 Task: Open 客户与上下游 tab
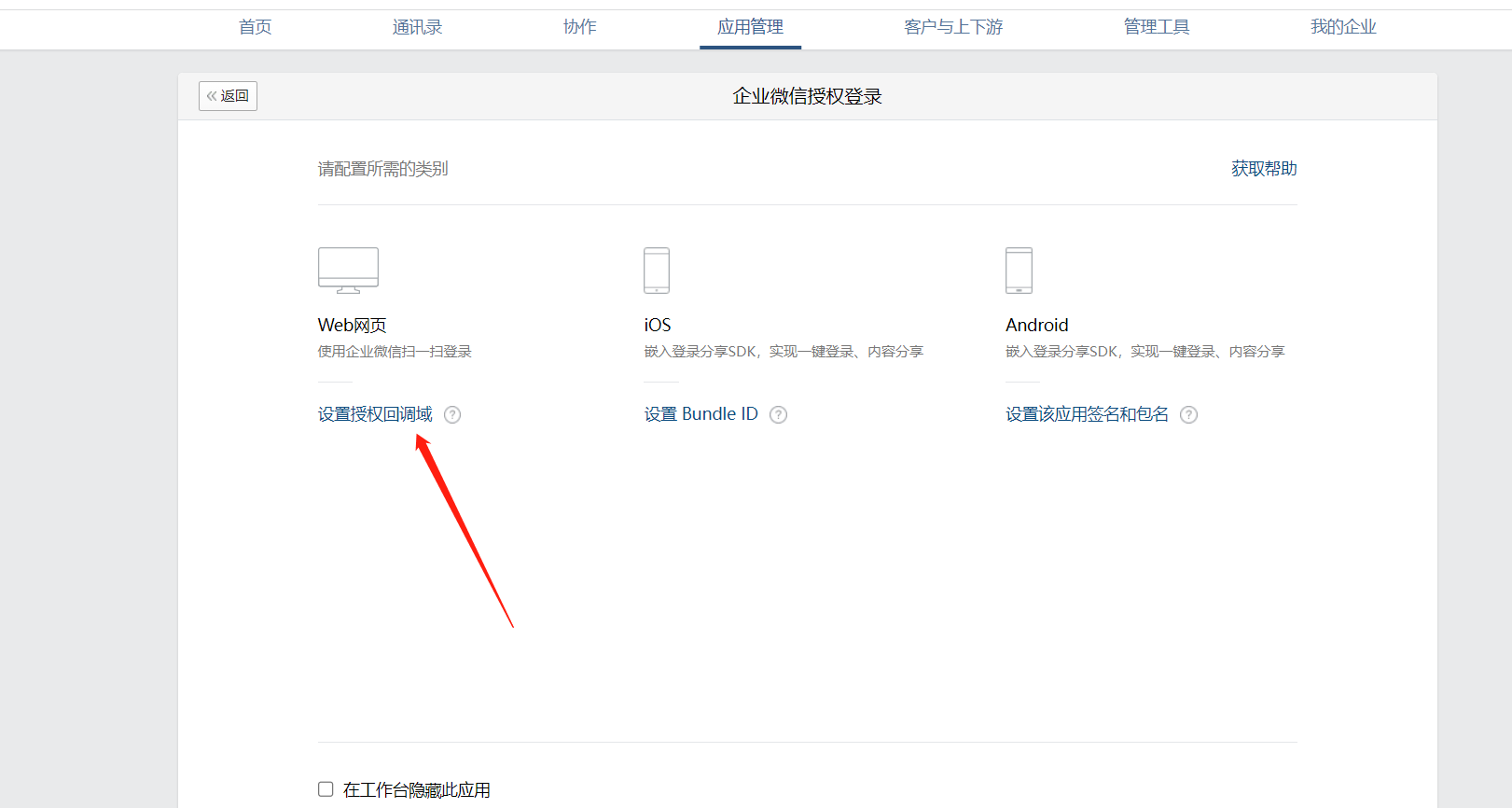(x=953, y=27)
